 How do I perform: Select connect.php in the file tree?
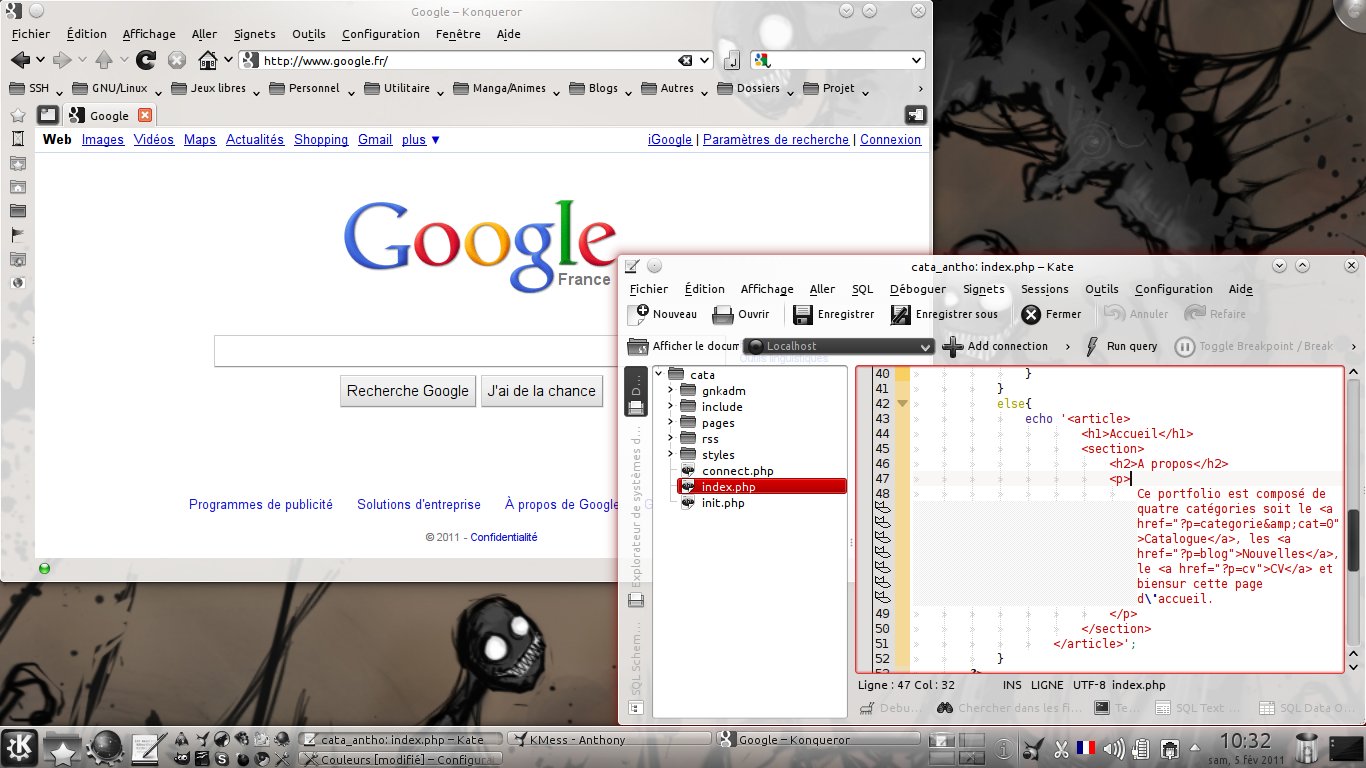(x=737, y=471)
